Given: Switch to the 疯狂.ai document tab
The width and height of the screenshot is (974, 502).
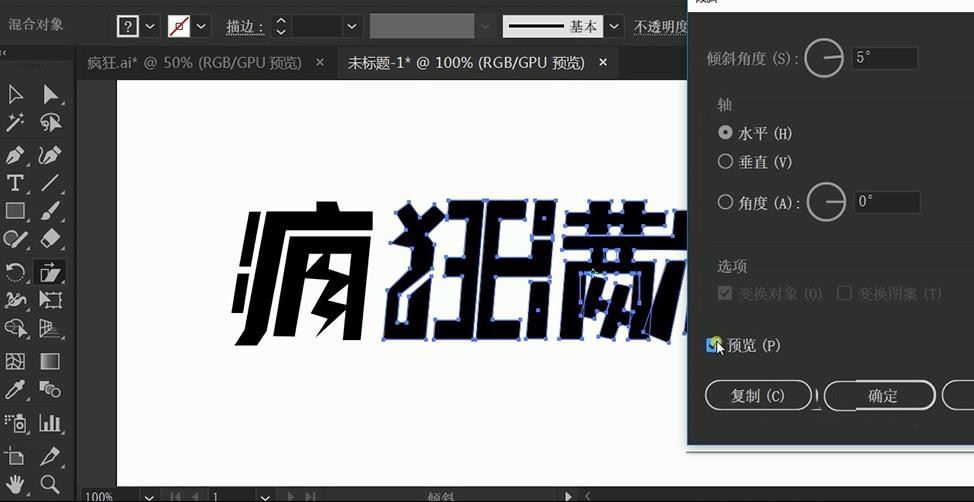Looking at the screenshot, I should click(x=194, y=63).
